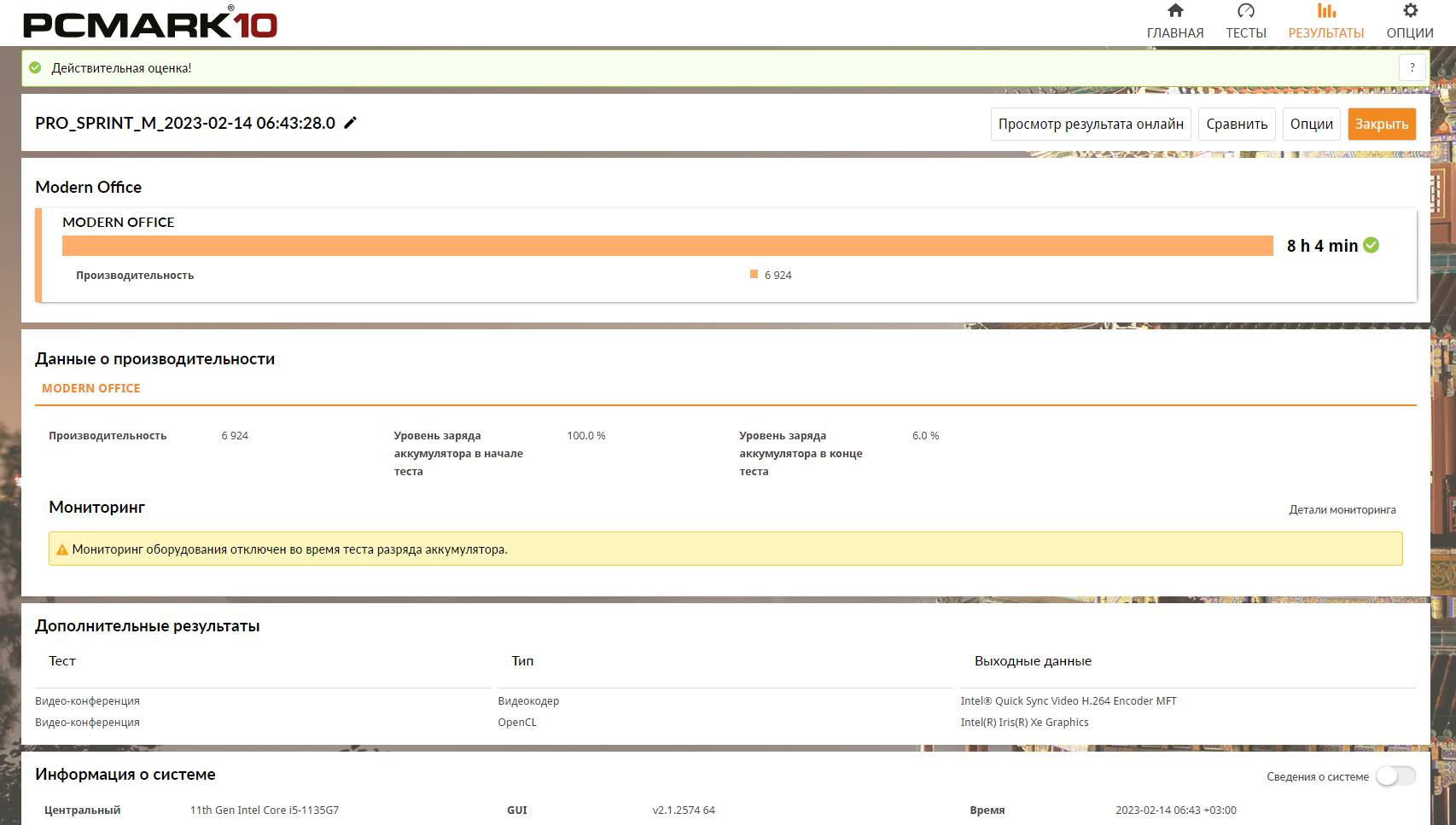1456x825 pixels.
Task: Click the Действительная оценка! message
Action: (x=121, y=68)
